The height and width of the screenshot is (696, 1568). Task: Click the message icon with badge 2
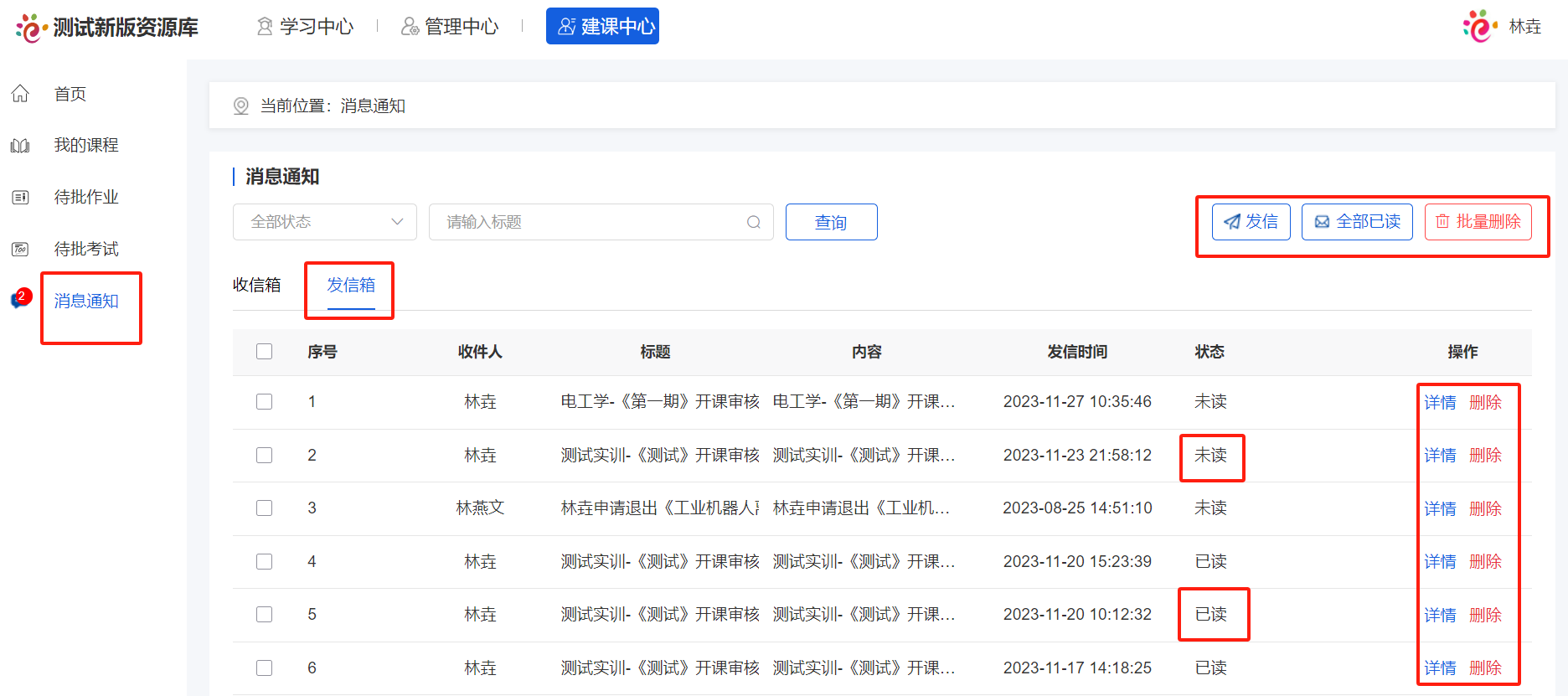pos(21,299)
